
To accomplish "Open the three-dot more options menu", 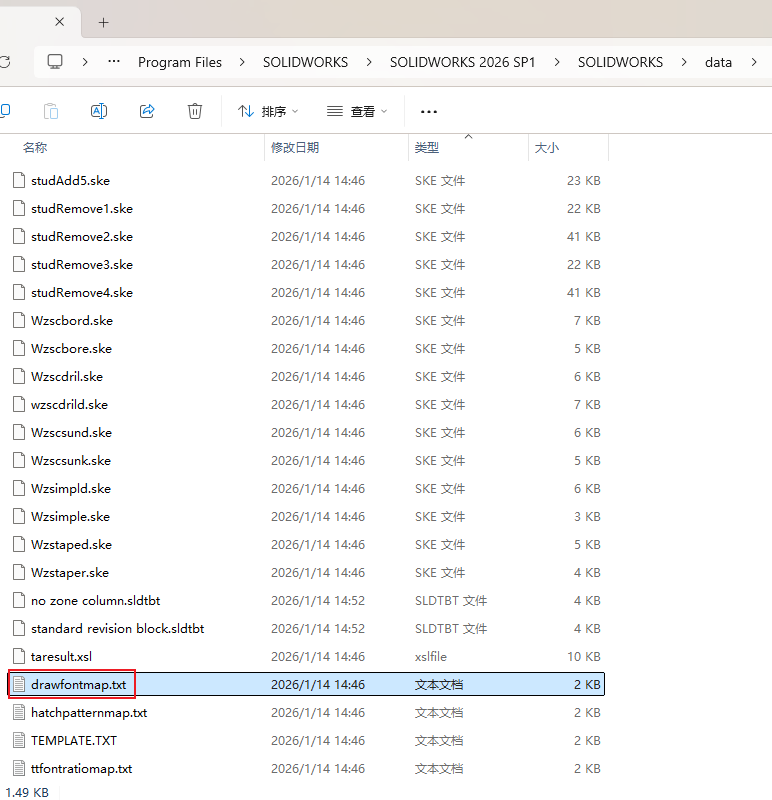I will [x=429, y=111].
